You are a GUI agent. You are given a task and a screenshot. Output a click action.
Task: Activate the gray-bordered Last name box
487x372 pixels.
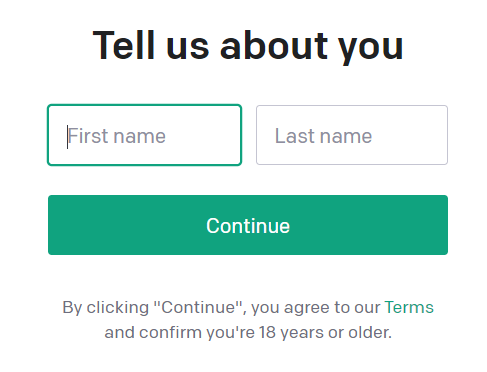click(352, 135)
